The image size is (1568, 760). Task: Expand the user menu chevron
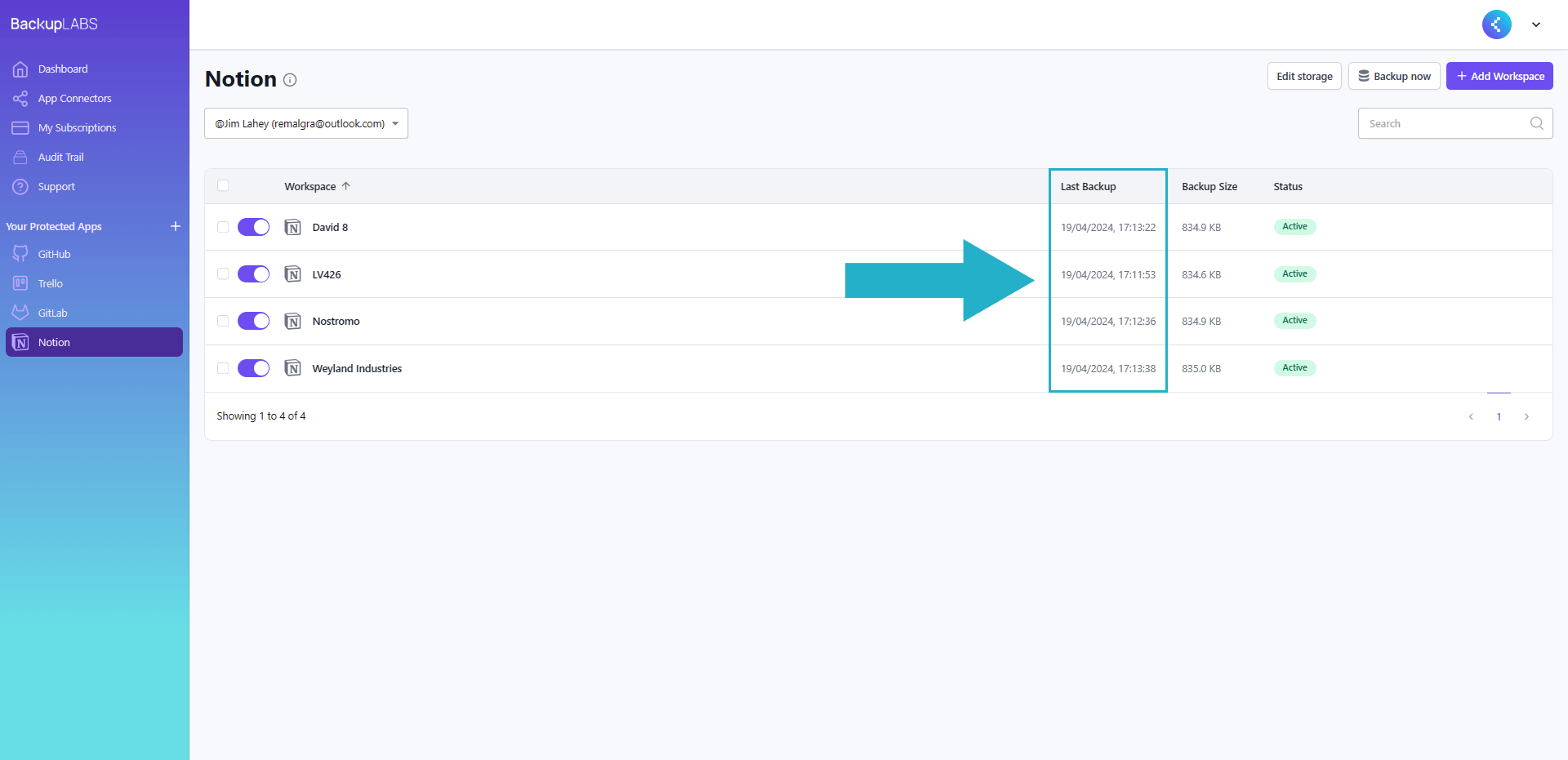1536,24
